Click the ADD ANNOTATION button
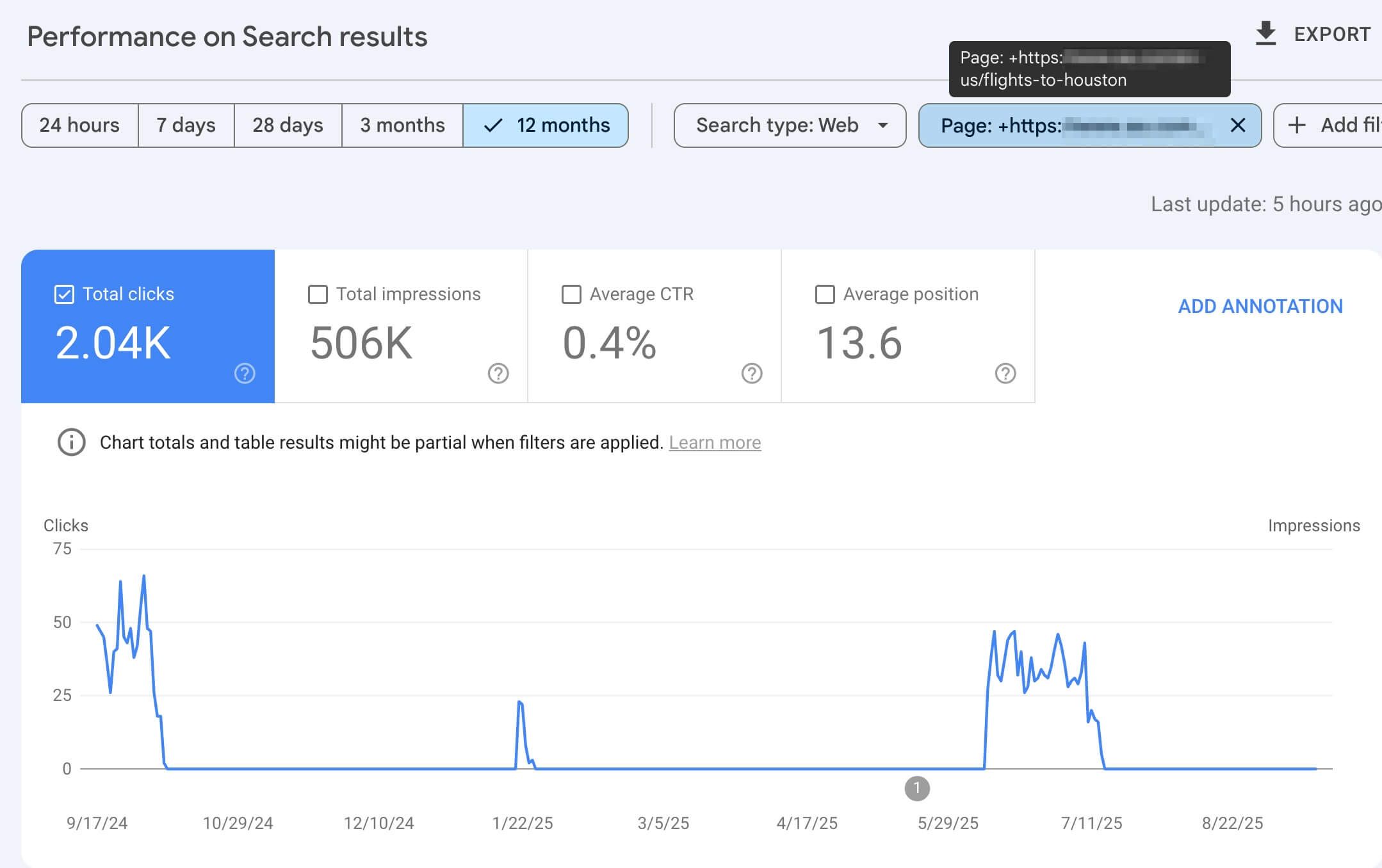Image resolution: width=1382 pixels, height=868 pixels. pyautogui.click(x=1260, y=307)
